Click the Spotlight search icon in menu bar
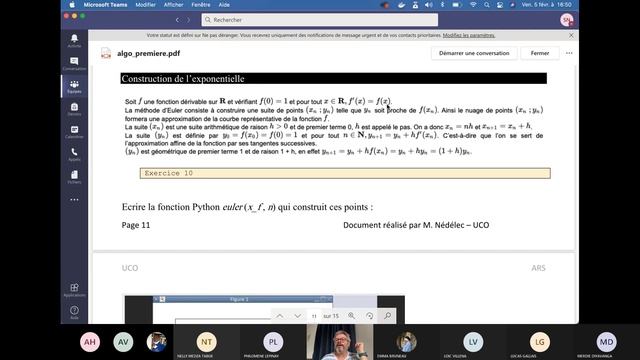Image resolution: width=640 pixels, height=360 pixels. click(x=487, y=5)
